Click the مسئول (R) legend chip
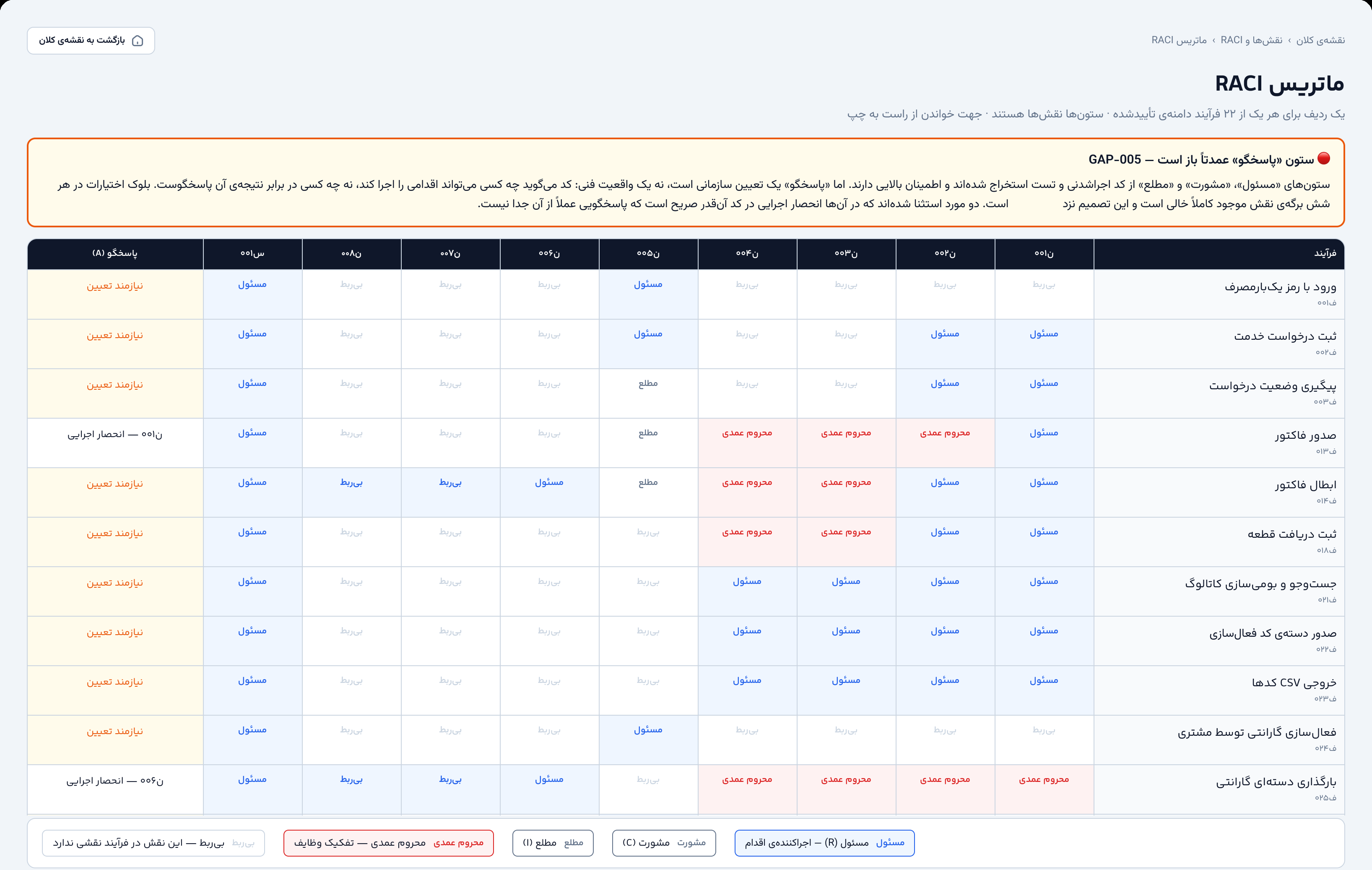The image size is (1372, 870). click(x=824, y=843)
